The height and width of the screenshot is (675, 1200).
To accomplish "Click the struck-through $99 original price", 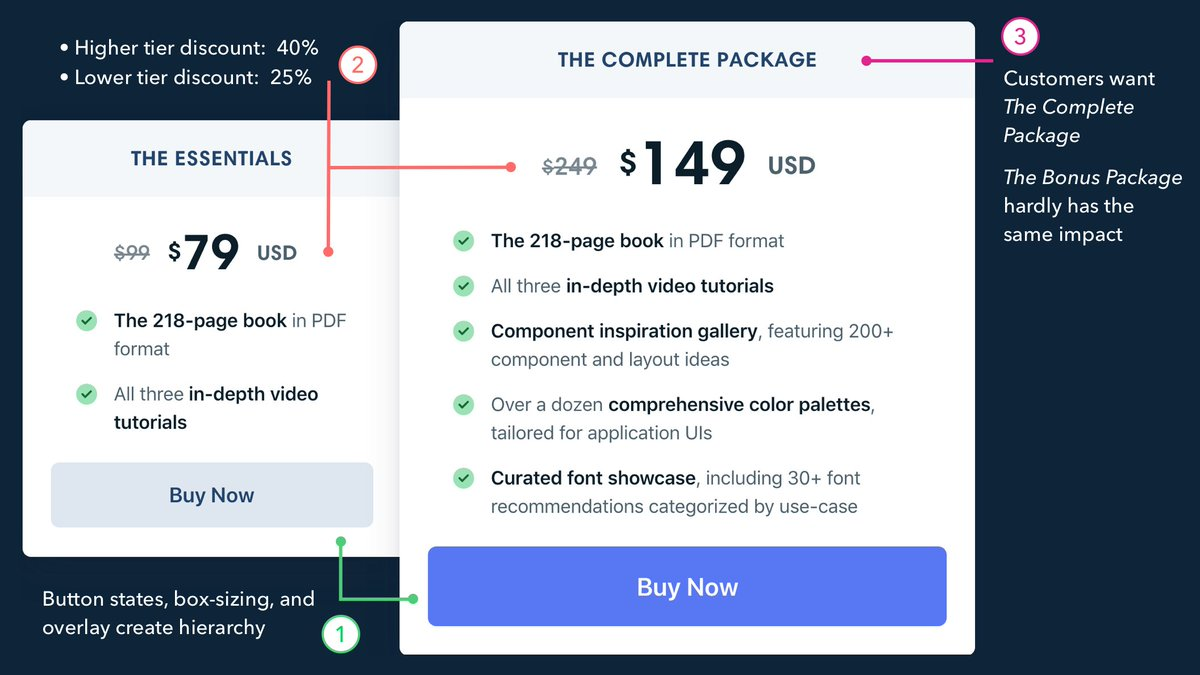I will (x=132, y=254).
